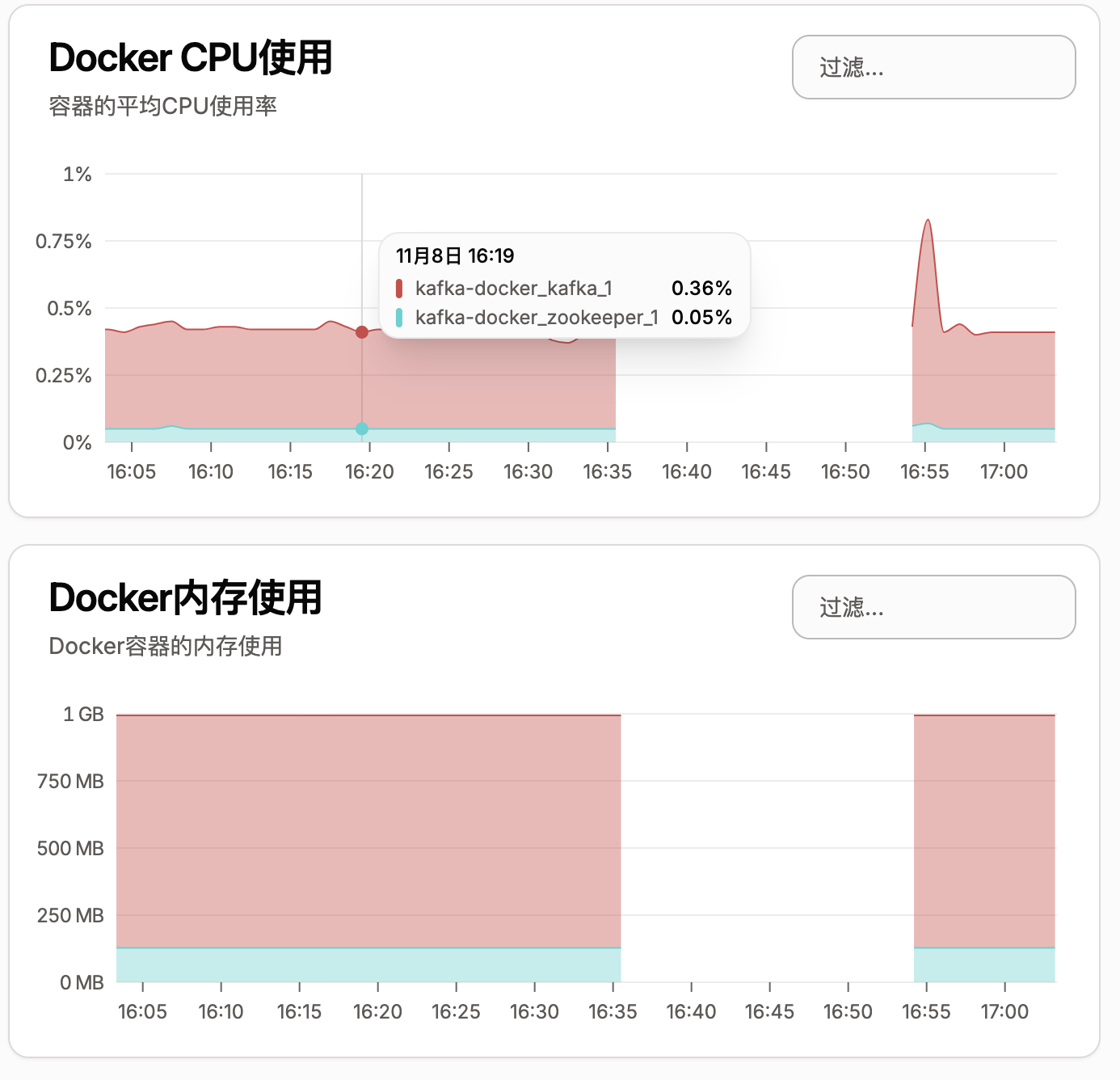Click the 1 GB label on memory axis
The height and width of the screenshot is (1080, 1120).
(84, 714)
